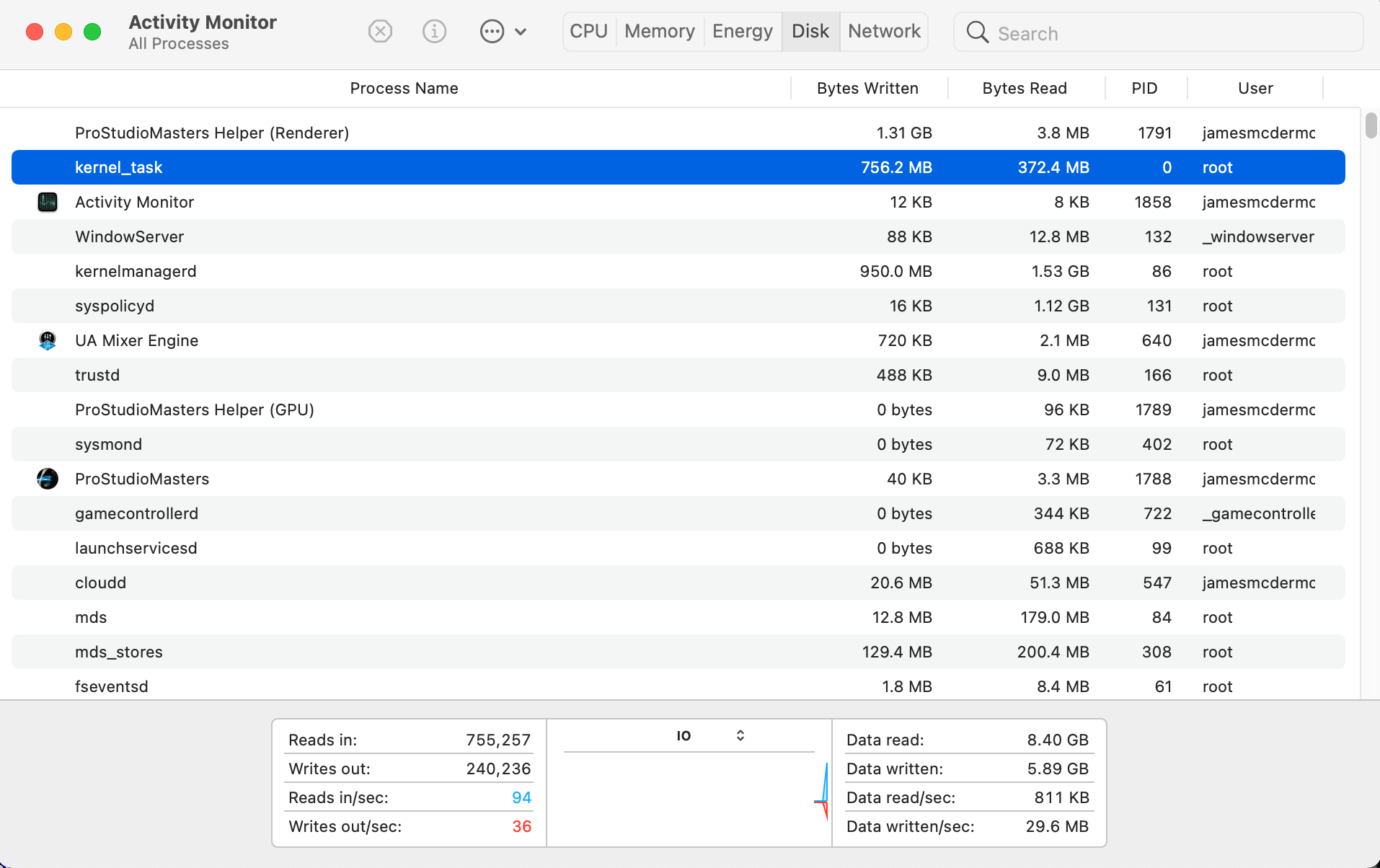The width and height of the screenshot is (1380, 868).
Task: Click the Writes out value 240,236
Action: pyautogui.click(x=498, y=769)
